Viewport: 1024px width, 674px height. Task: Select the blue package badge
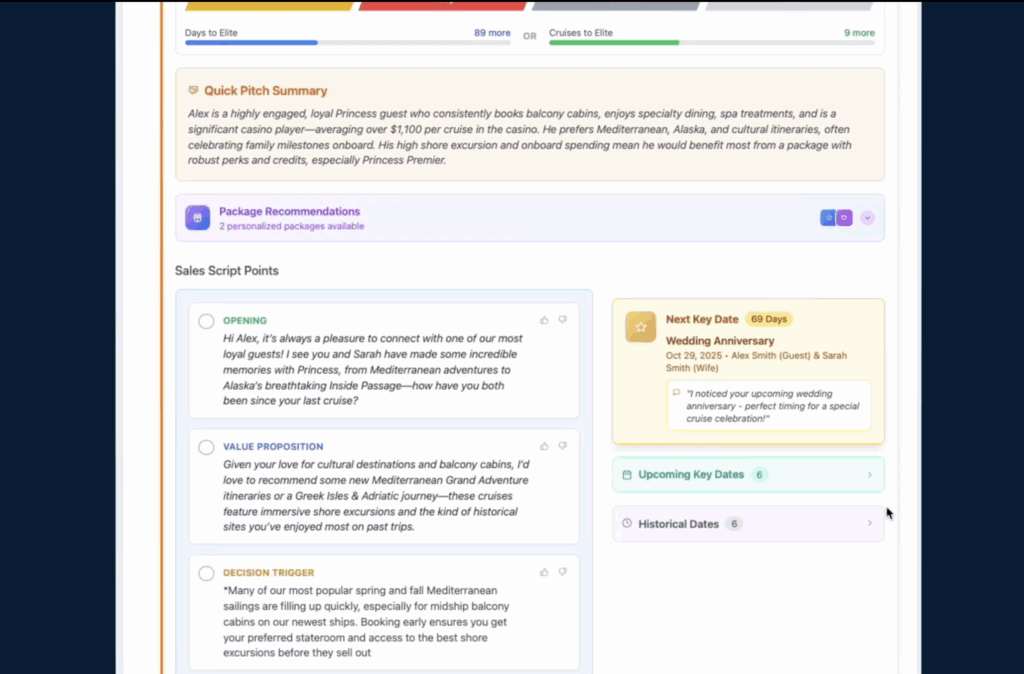point(828,218)
